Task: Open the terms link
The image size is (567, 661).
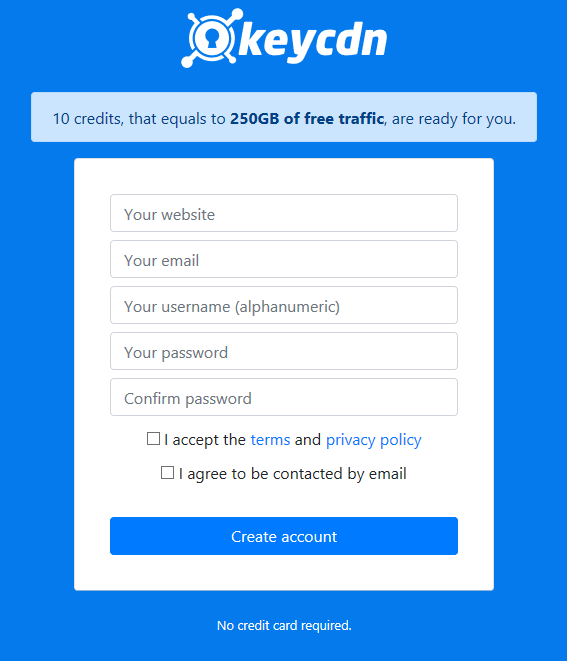Action: coord(270,440)
